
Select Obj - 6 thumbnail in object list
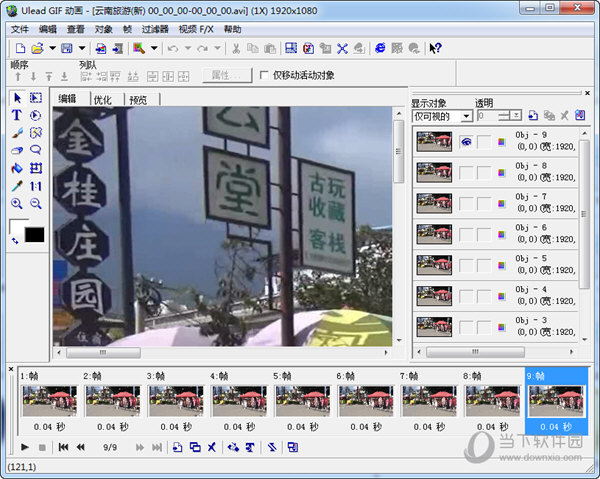[x=434, y=234]
